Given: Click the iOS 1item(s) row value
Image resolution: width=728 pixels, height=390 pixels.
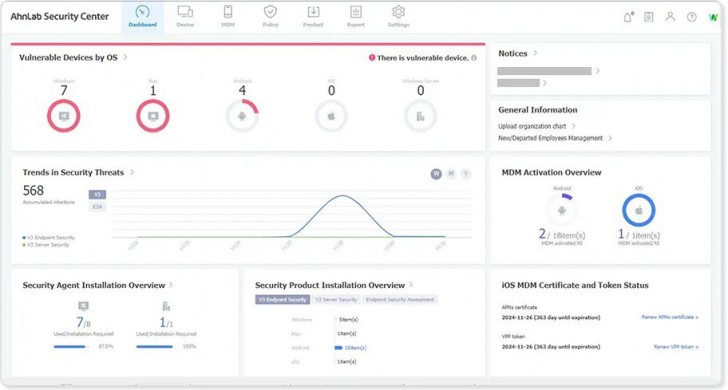Looking at the screenshot, I should pos(346,362).
